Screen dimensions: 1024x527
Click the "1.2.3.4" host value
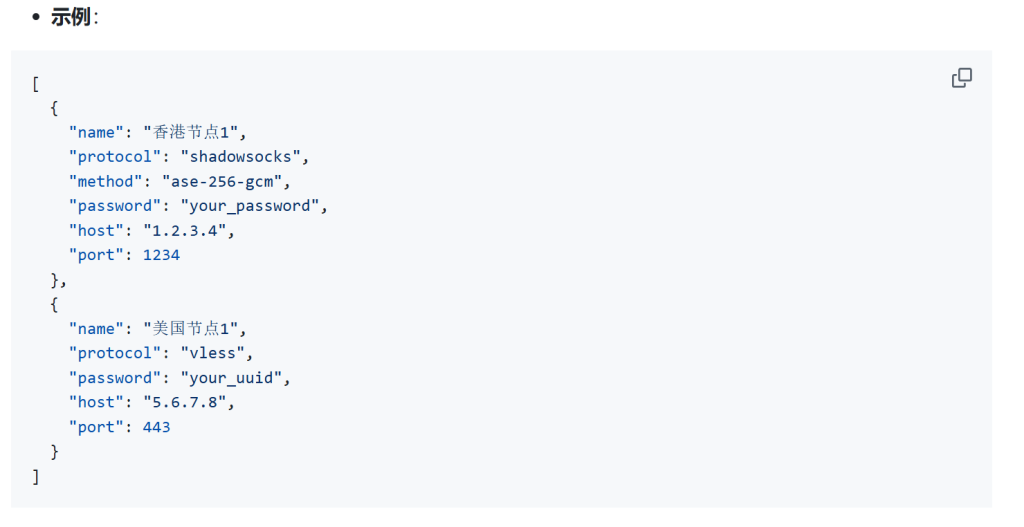pyautogui.click(x=189, y=230)
